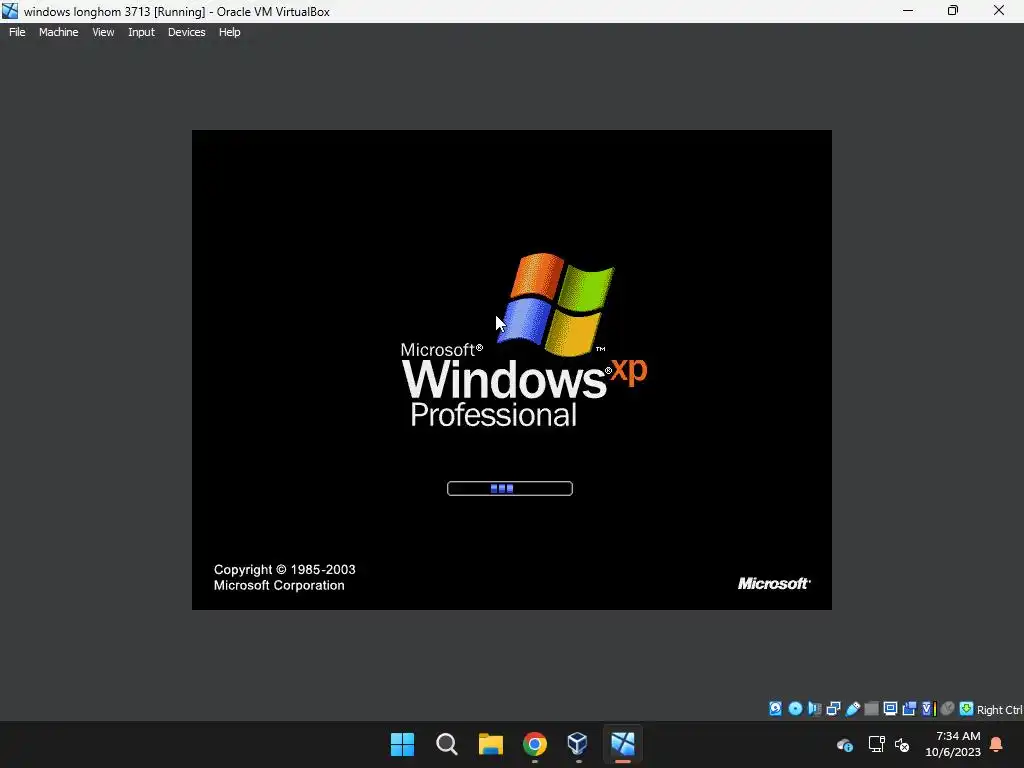Click the overlapping screens recording status icon

909,709
